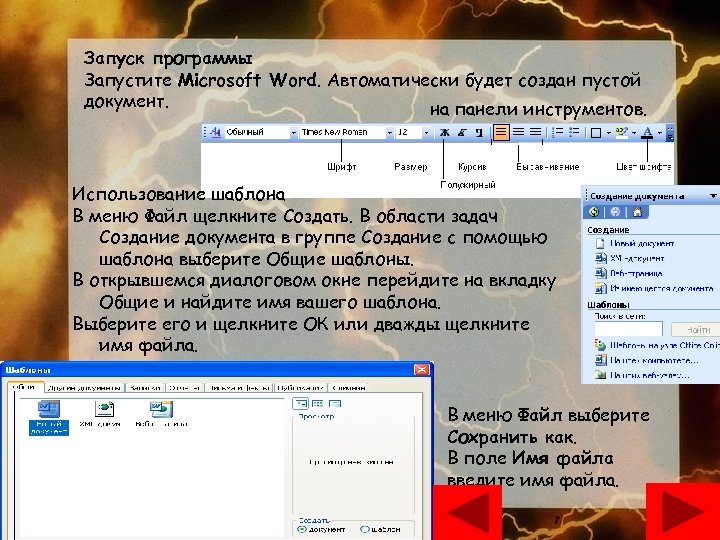Viewport: 720px width, 540px height.
Task: Switch to the Записки tab
Action: click(x=145, y=388)
